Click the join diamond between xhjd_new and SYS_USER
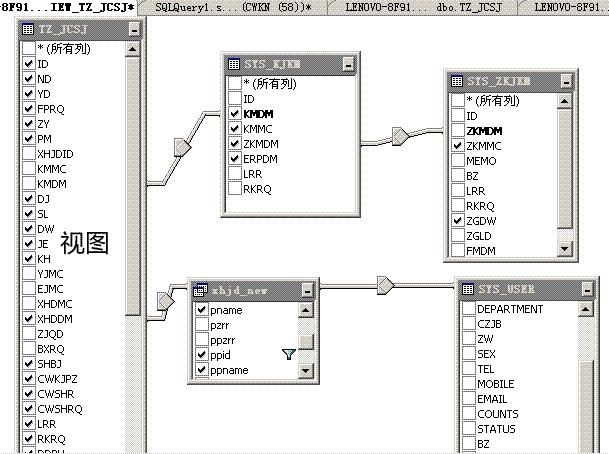609x454 pixels. click(x=386, y=284)
